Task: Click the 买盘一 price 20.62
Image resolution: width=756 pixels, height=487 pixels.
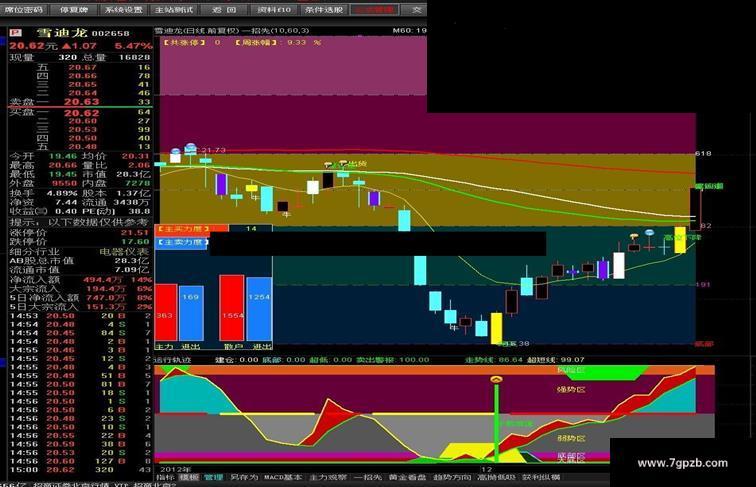Action: click(x=81, y=113)
